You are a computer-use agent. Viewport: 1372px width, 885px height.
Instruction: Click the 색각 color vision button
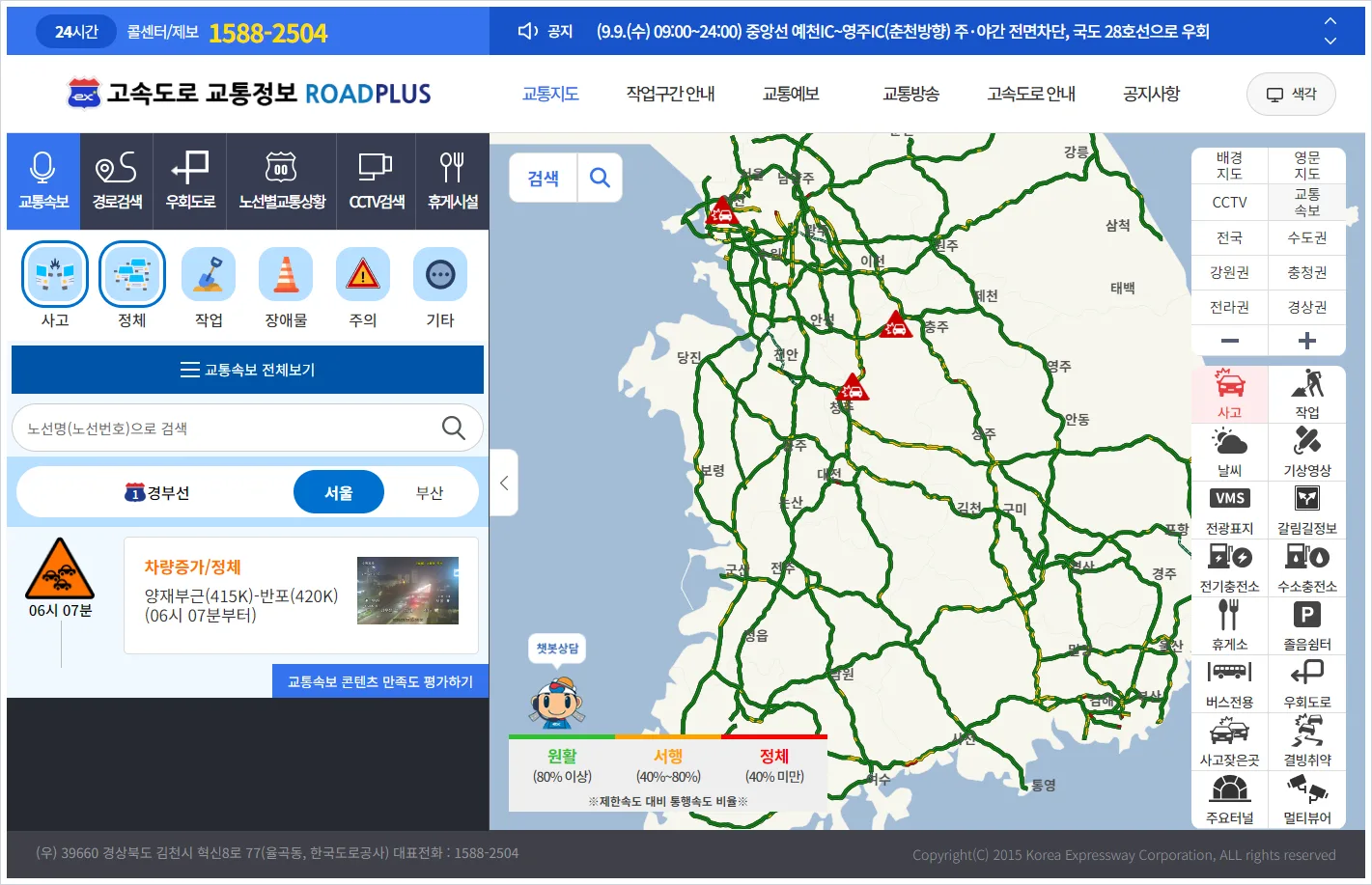coord(1292,94)
